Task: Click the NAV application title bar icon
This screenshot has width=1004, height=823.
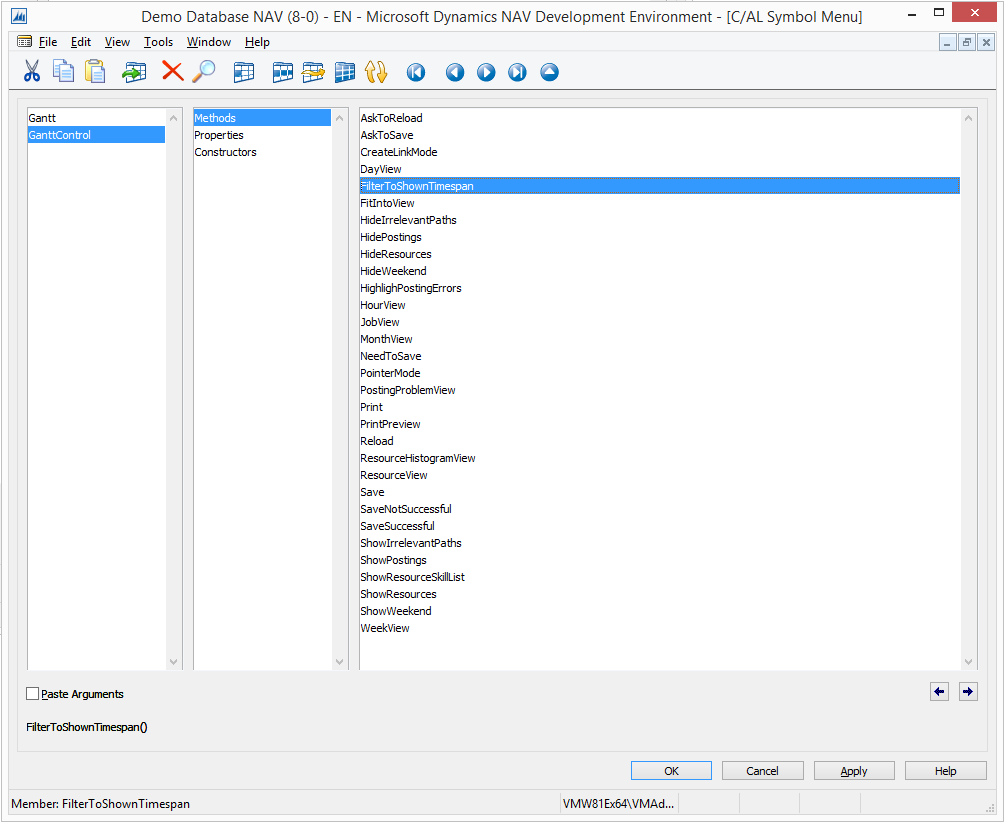Action: tap(19, 17)
